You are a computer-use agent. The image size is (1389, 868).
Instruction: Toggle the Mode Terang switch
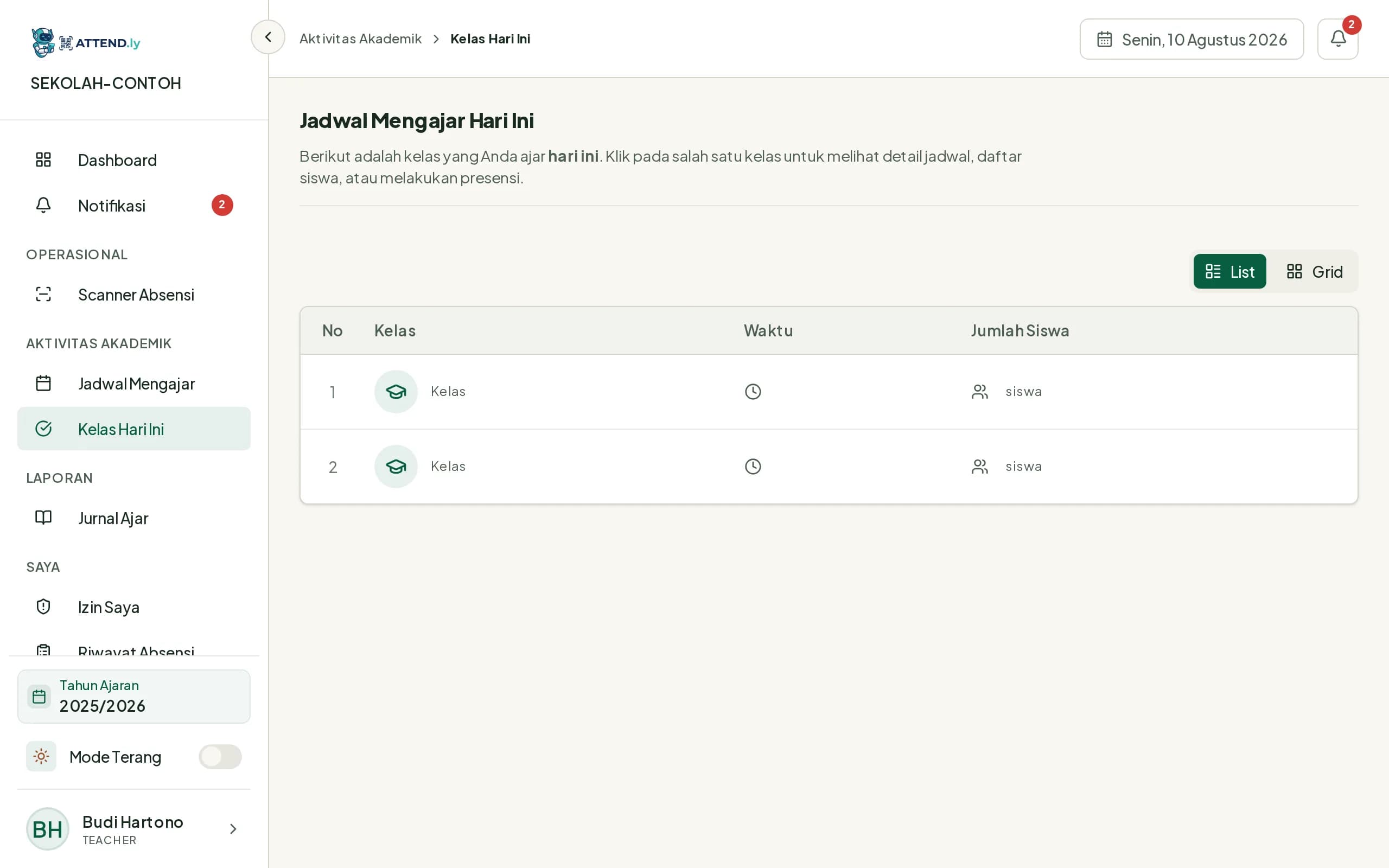[220, 756]
